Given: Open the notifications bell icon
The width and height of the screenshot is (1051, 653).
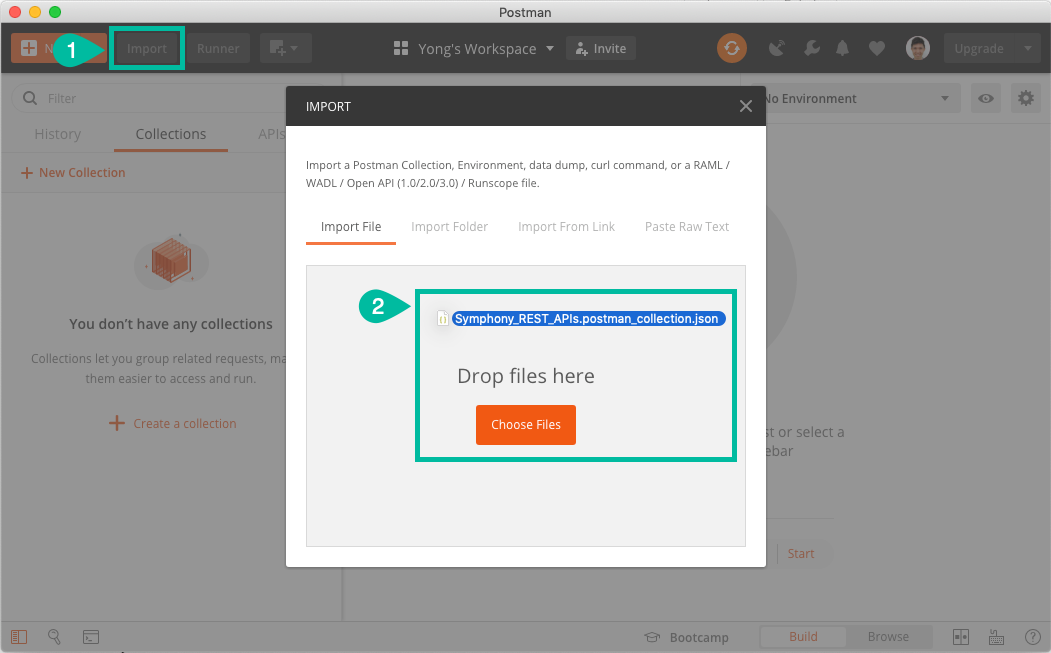Looking at the screenshot, I should click(x=843, y=48).
